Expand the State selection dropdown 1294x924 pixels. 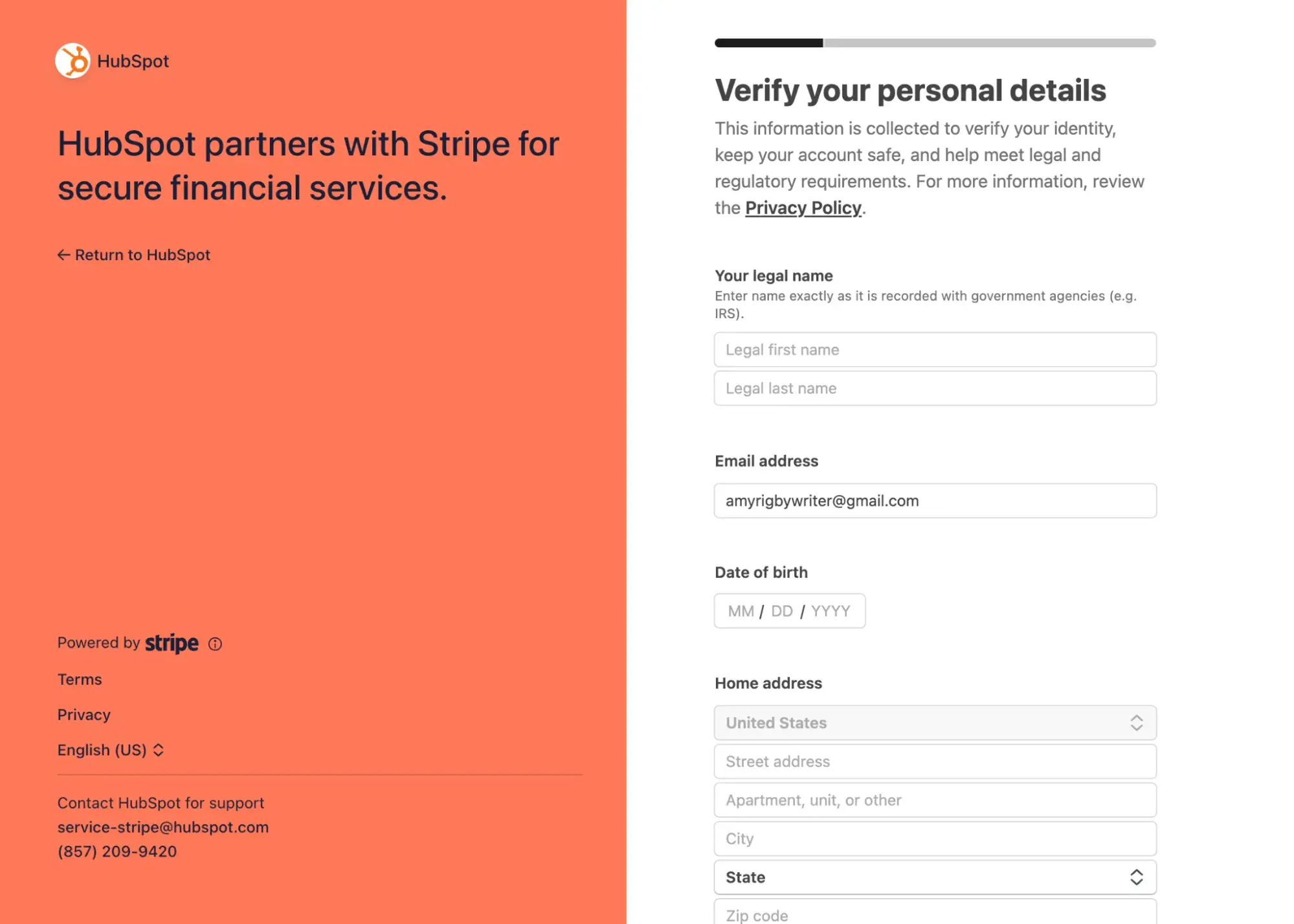[x=935, y=876]
